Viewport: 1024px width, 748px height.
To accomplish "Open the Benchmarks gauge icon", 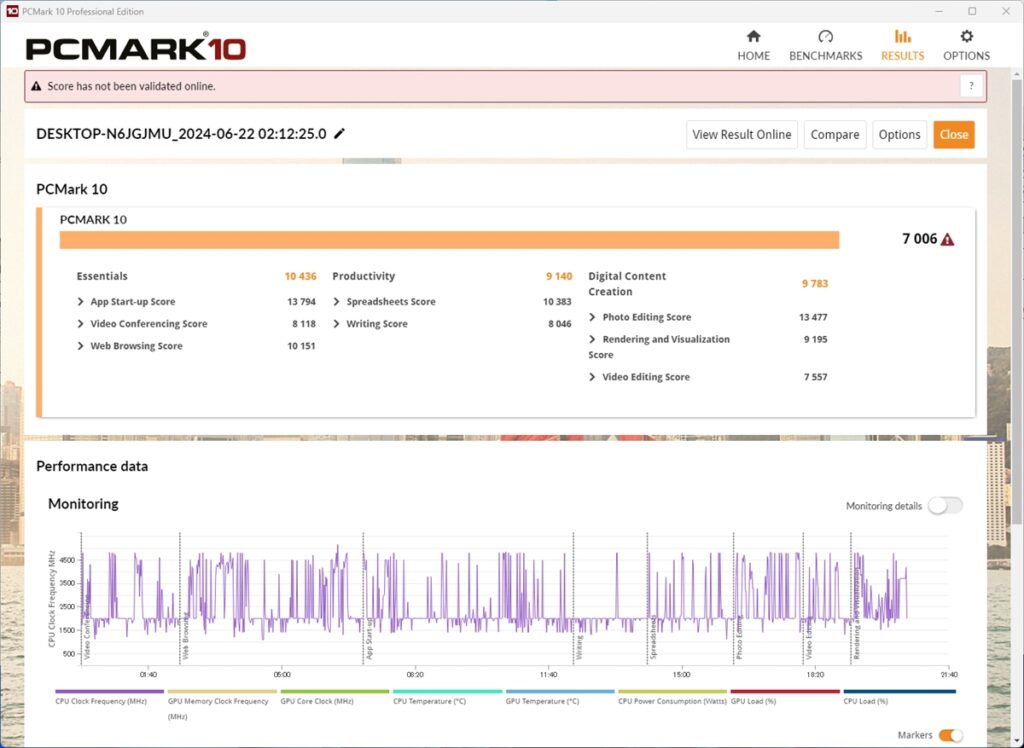I will tap(825, 36).
